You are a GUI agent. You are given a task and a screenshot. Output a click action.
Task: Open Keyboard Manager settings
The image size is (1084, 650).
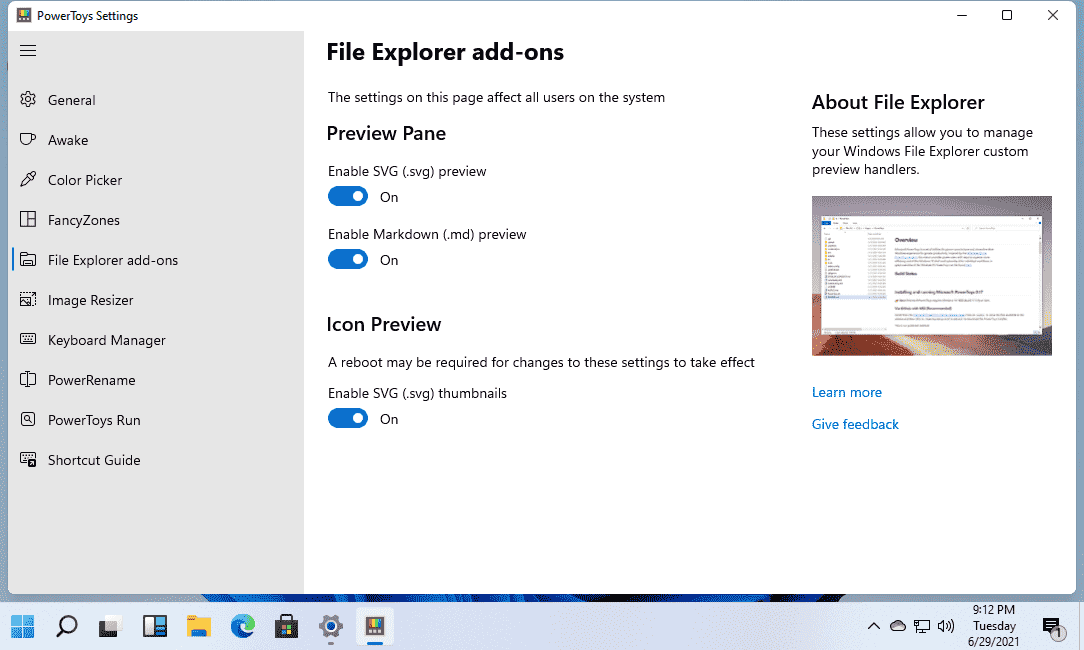(x=158, y=340)
